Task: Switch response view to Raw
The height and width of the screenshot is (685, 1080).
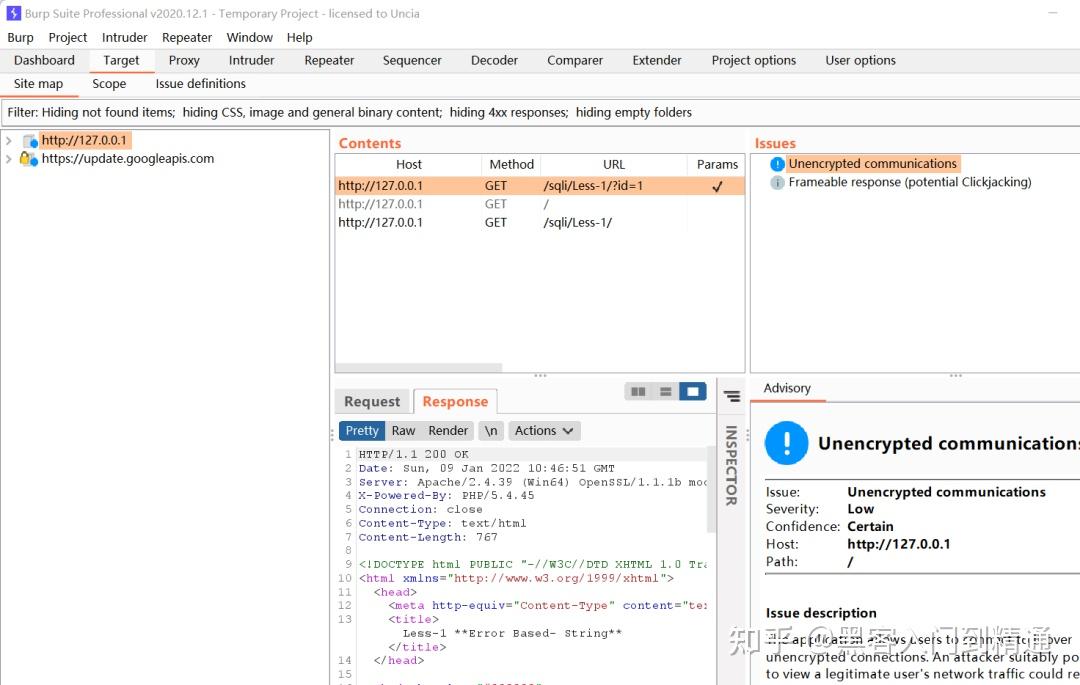Action: pos(403,431)
